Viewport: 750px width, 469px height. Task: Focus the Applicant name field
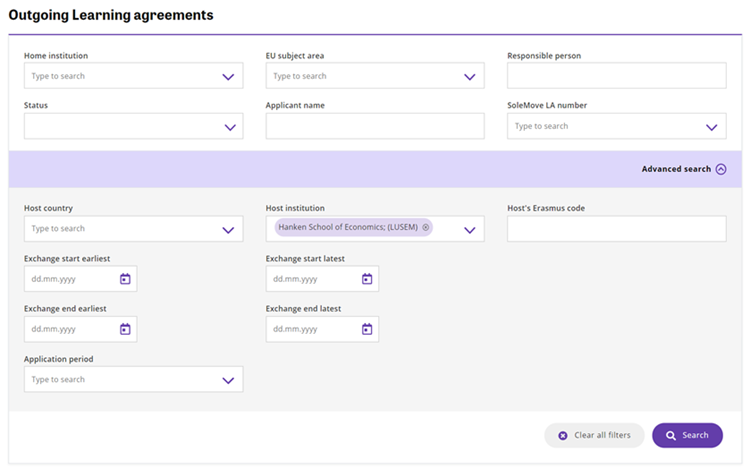[375, 126]
